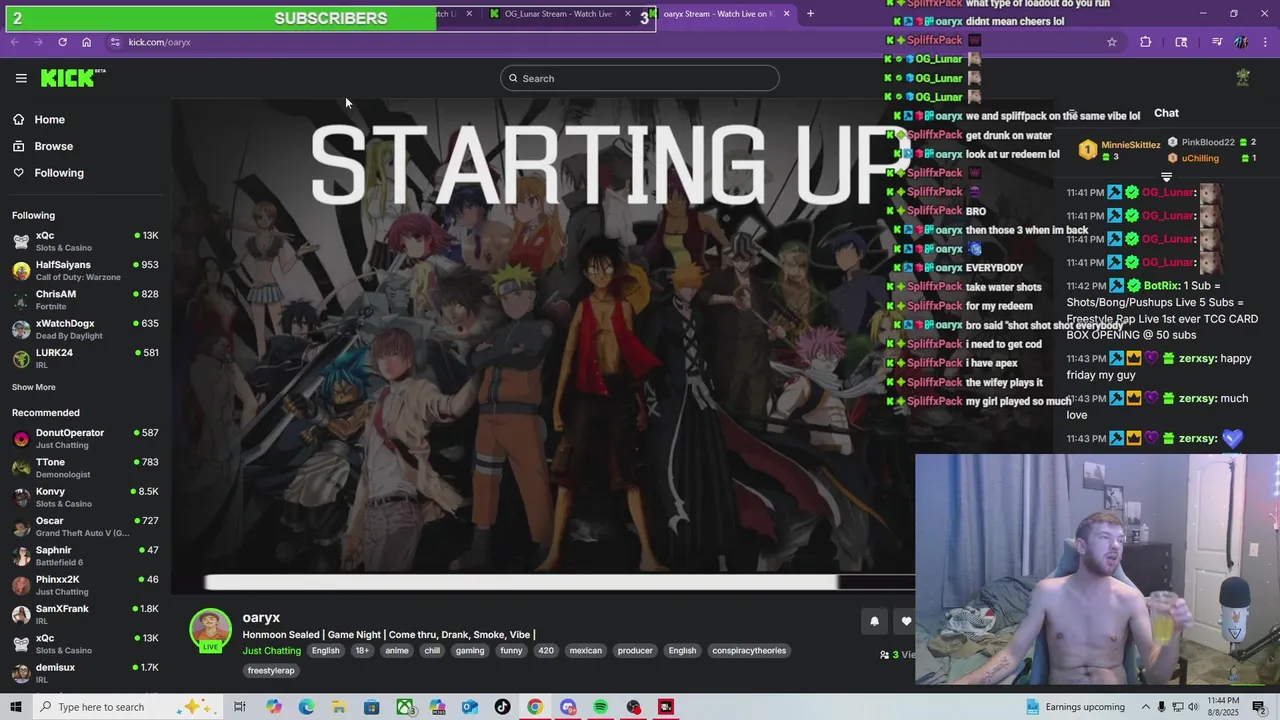This screenshot has width=1280, height=720.
Task: Open Chrome profile avatar menu
Action: tap(1241, 42)
